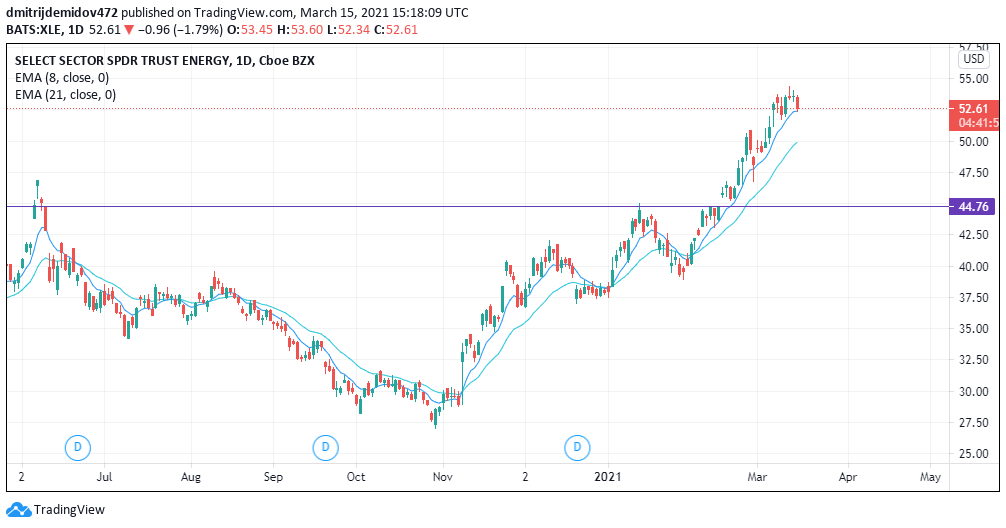Image resolution: width=1006 pixels, height=528 pixels.
Task: Click the Sep label on time axis
Action: point(273,477)
